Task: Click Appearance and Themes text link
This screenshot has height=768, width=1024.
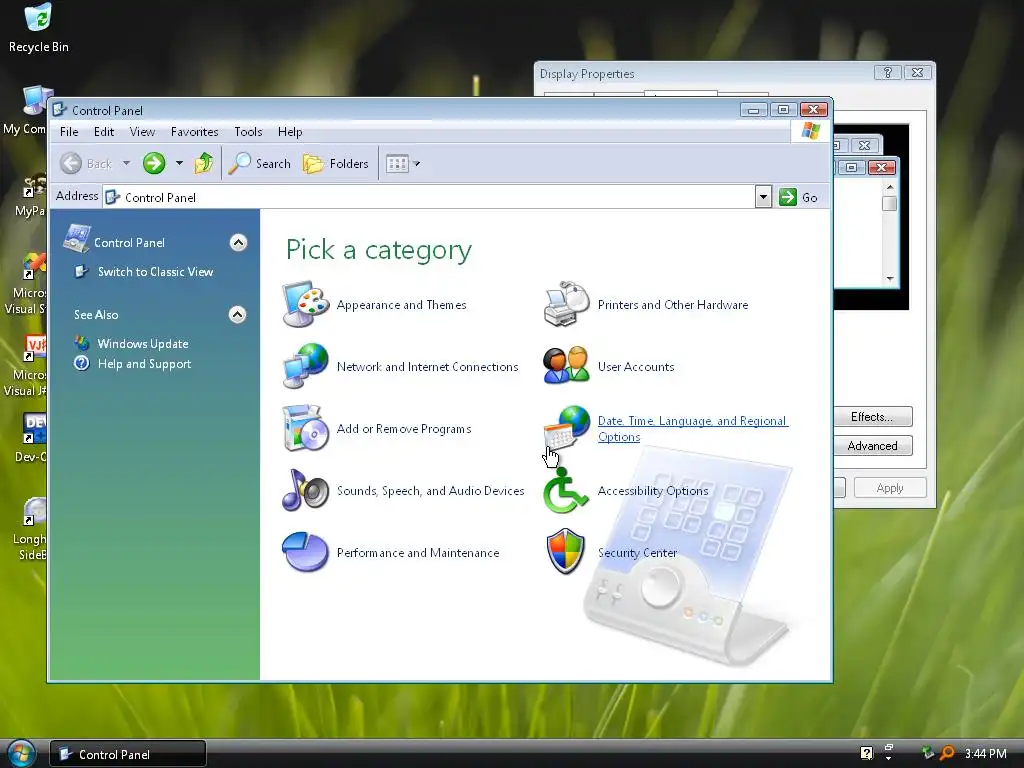Action: click(402, 305)
